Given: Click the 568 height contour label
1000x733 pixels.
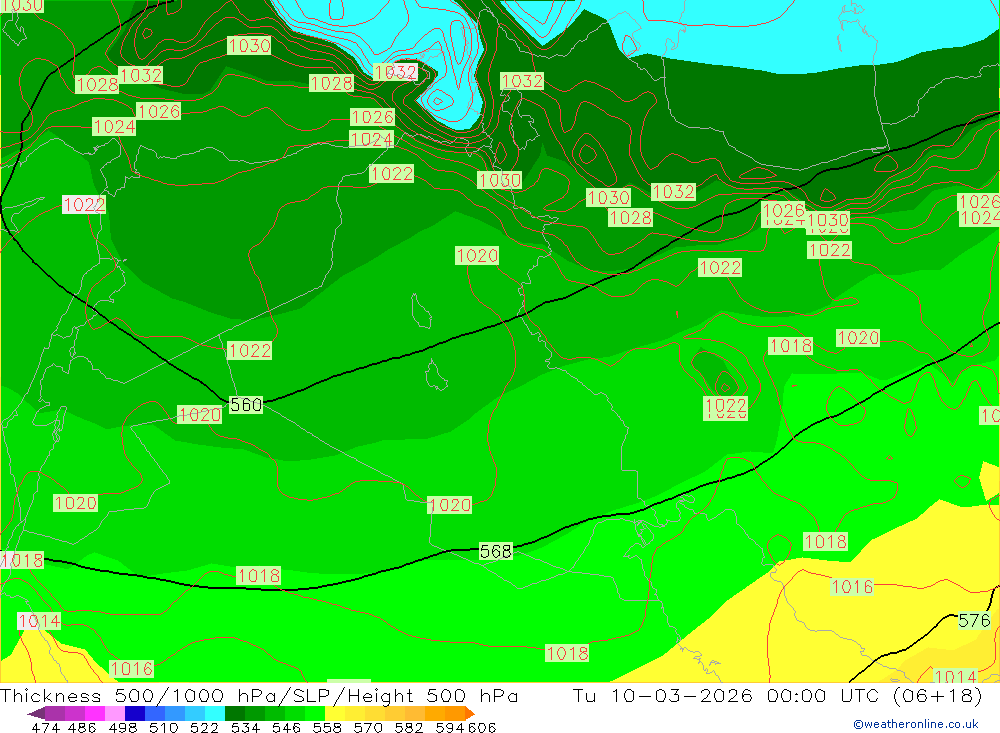Looking at the screenshot, I should [x=496, y=551].
